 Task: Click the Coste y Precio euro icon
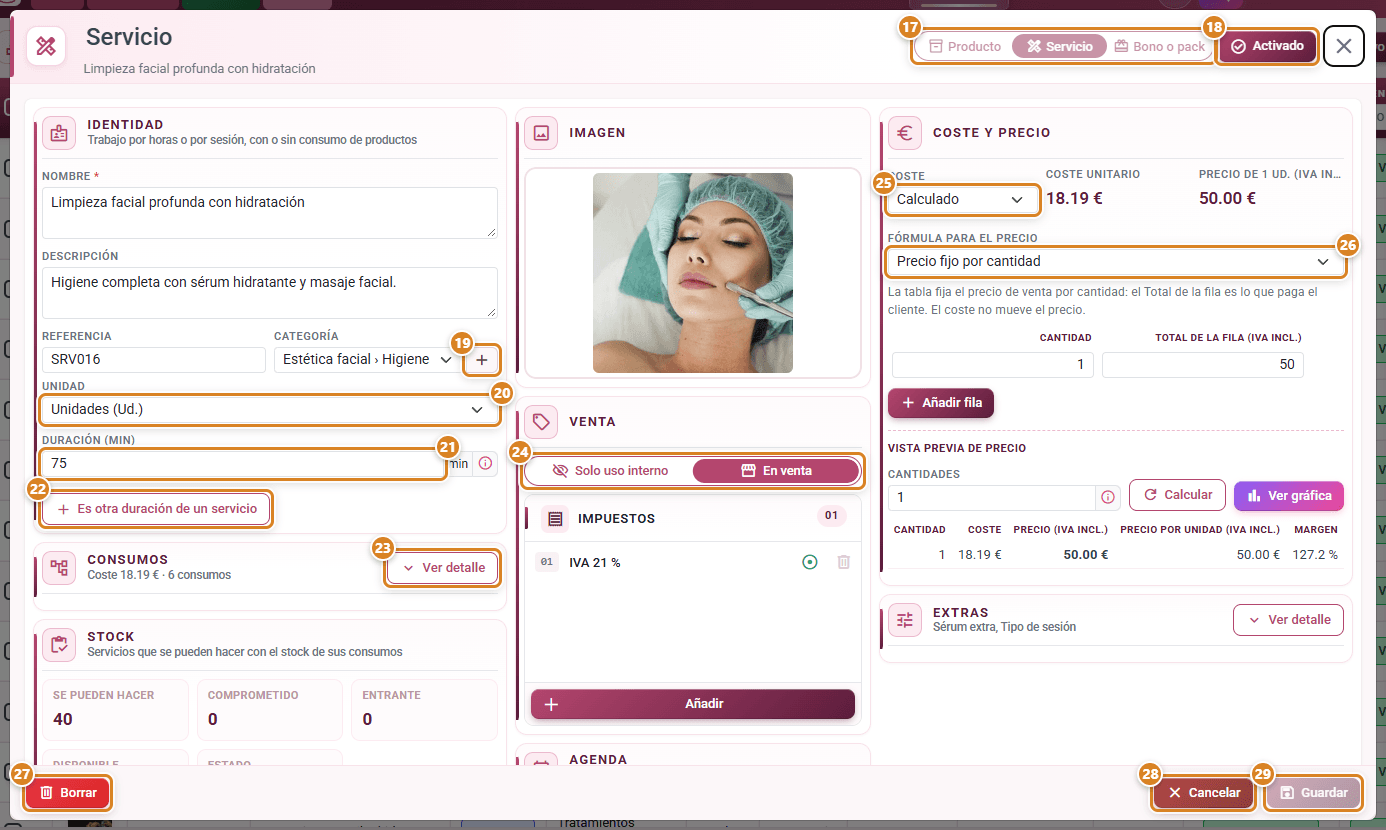coord(905,132)
